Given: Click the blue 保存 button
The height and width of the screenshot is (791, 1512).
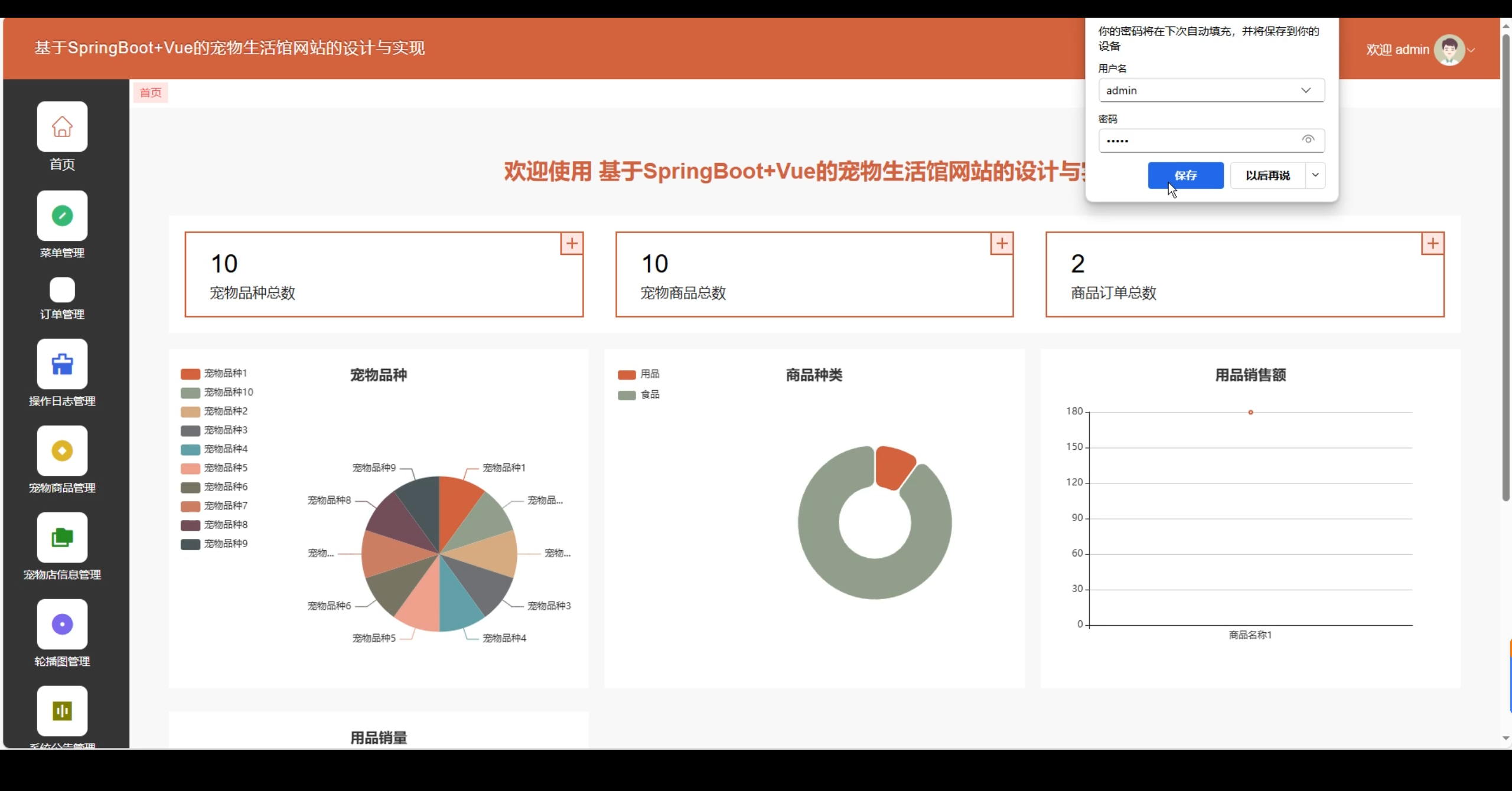Looking at the screenshot, I should pyautogui.click(x=1185, y=175).
